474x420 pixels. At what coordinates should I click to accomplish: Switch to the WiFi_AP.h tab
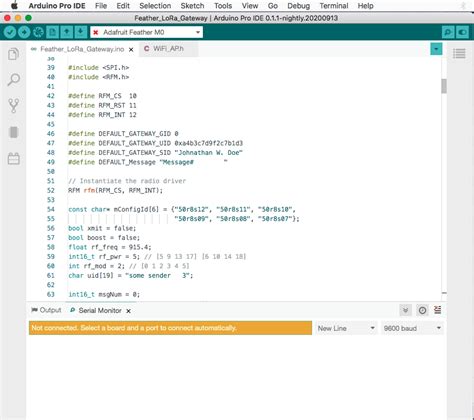point(168,49)
